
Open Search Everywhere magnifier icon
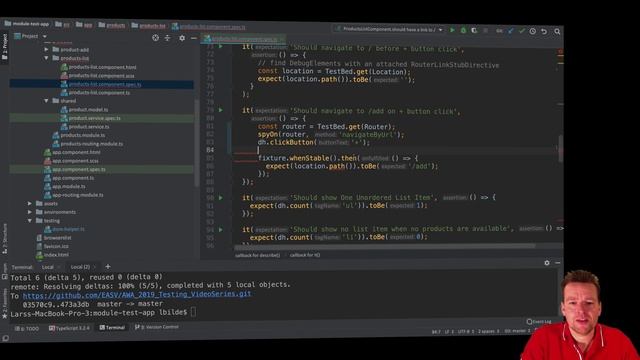tap(557, 31)
